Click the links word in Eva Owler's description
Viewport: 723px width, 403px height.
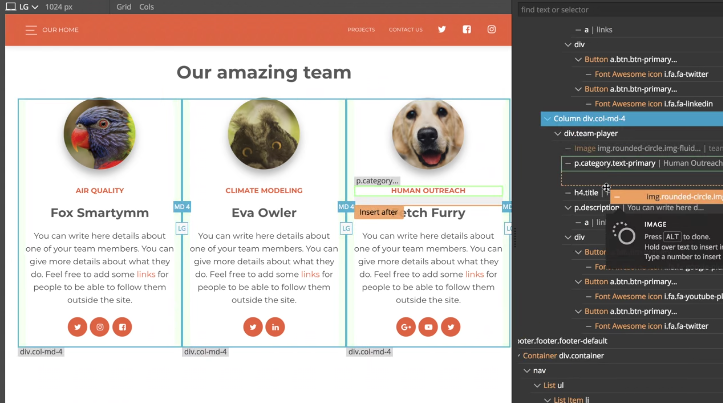point(310,274)
